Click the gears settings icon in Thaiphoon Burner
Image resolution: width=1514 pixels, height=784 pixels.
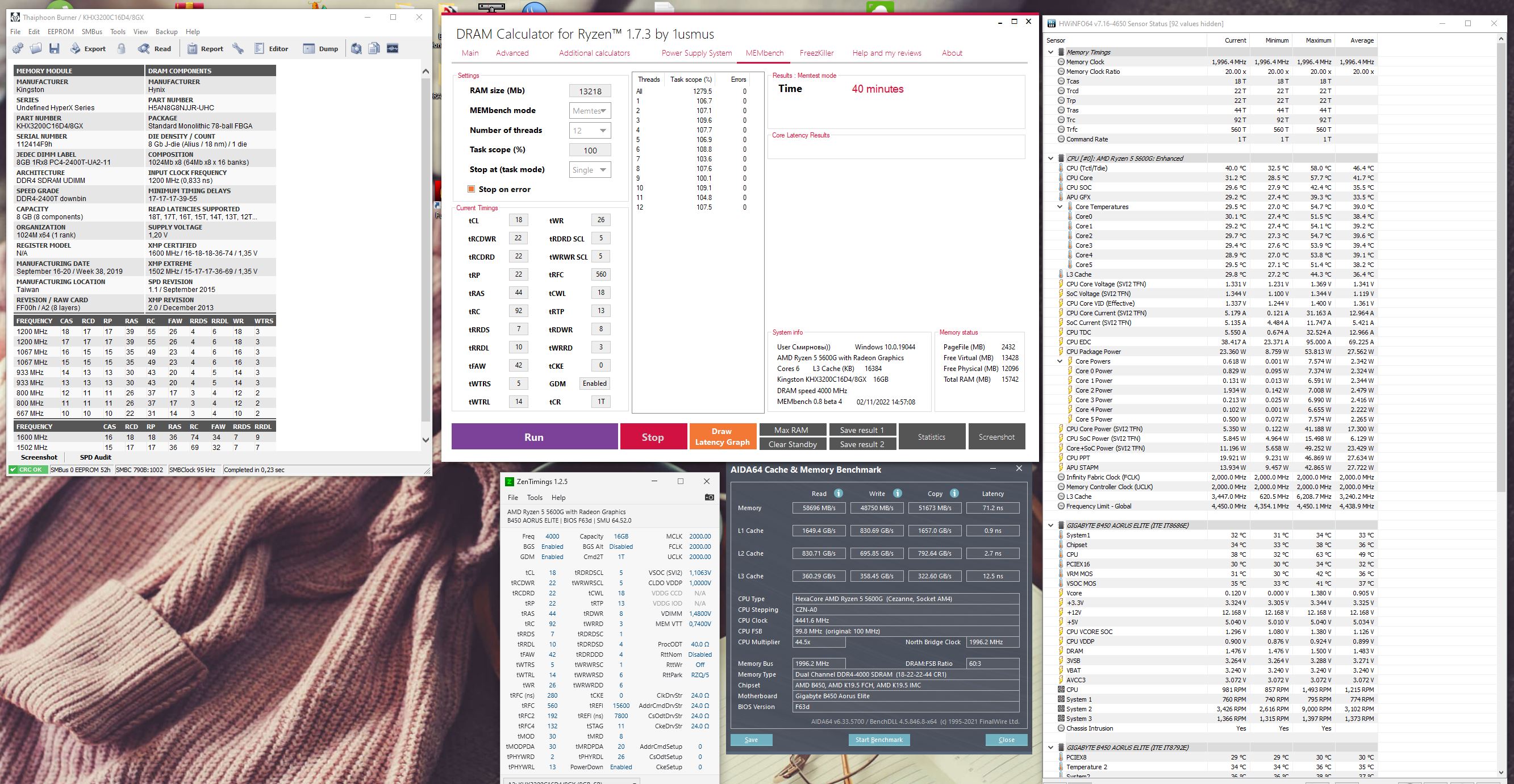(x=18, y=49)
